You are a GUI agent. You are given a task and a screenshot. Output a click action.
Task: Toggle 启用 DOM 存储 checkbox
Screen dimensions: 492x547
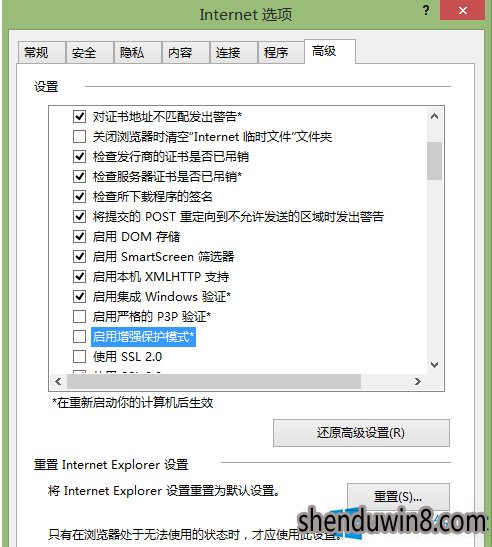(80, 237)
